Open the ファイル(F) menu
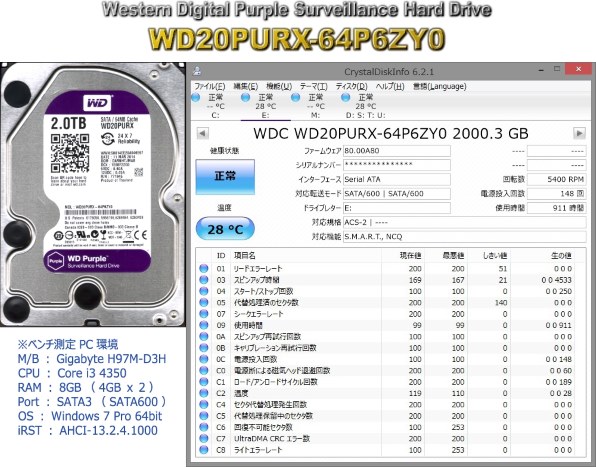 [x=210, y=86]
